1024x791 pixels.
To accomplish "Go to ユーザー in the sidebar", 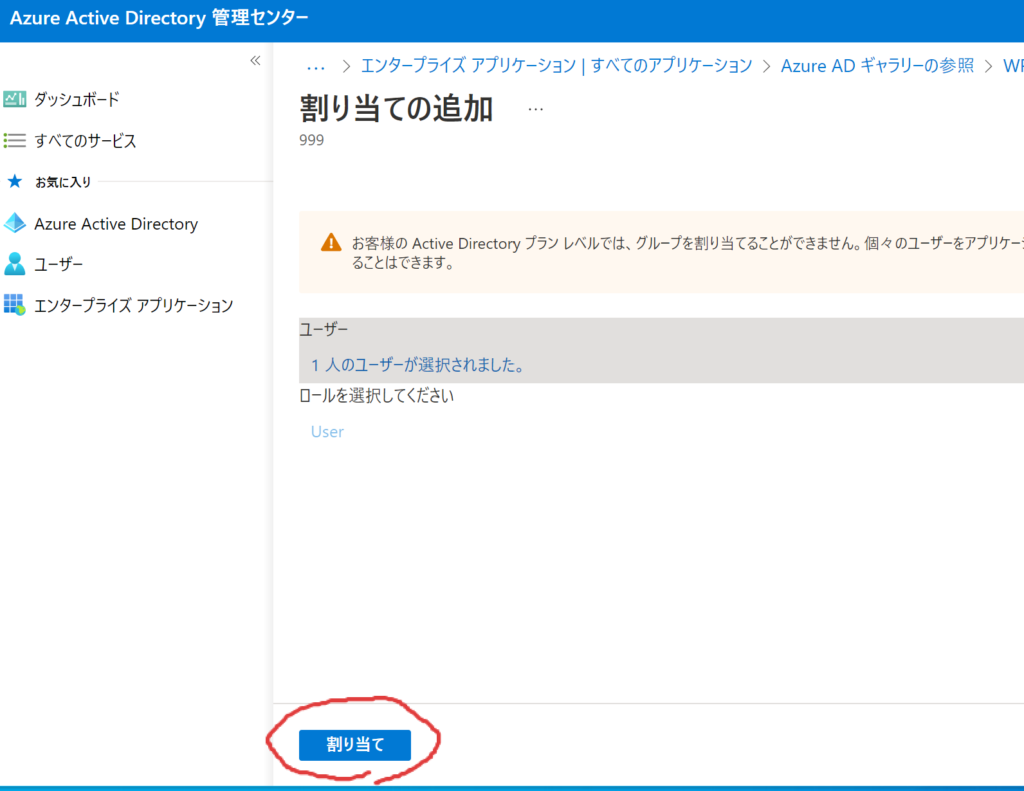I will click(x=59, y=264).
